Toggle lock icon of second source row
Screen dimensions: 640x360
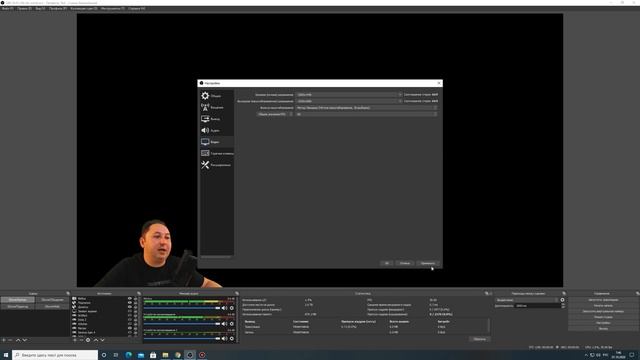(136, 303)
